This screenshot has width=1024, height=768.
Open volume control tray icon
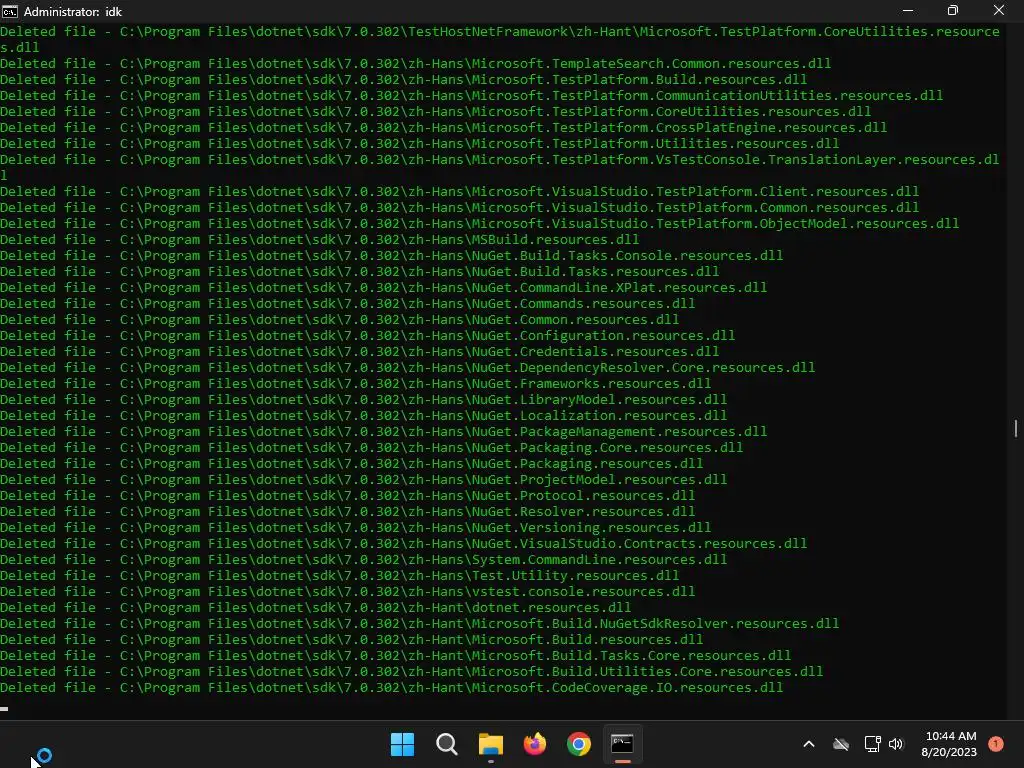[x=896, y=744]
